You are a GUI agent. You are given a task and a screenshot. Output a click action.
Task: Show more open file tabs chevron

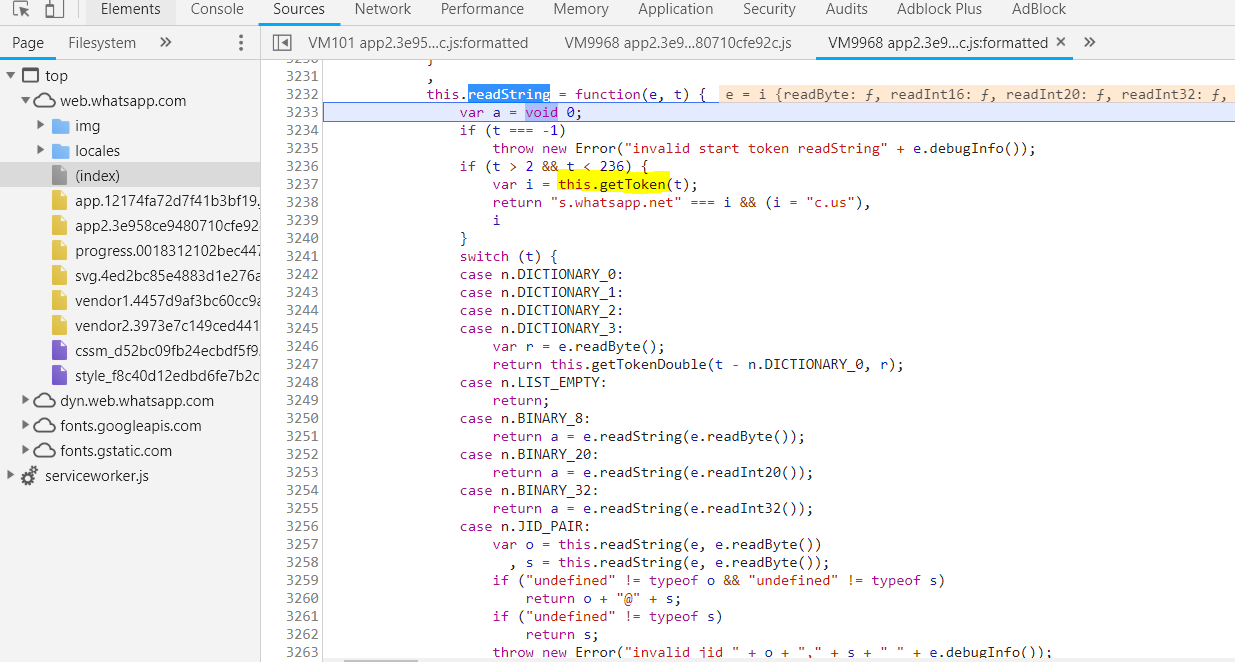point(1090,43)
